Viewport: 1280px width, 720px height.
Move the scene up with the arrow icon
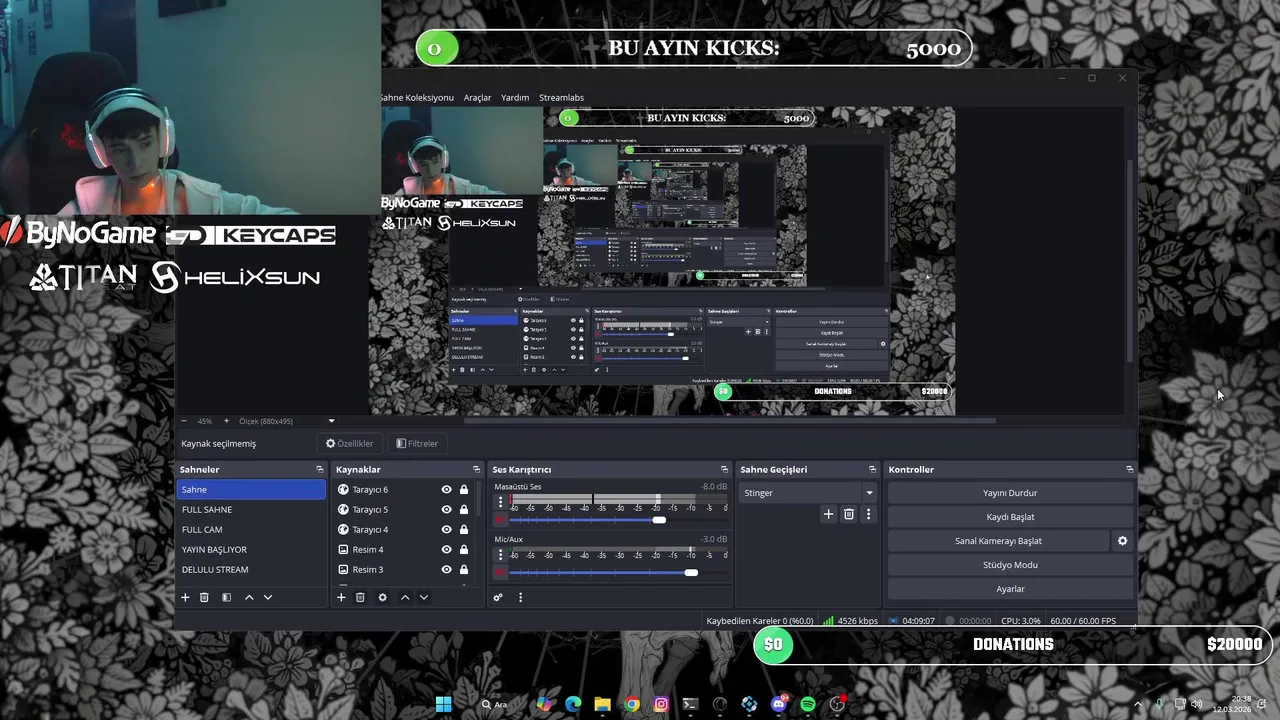(249, 597)
